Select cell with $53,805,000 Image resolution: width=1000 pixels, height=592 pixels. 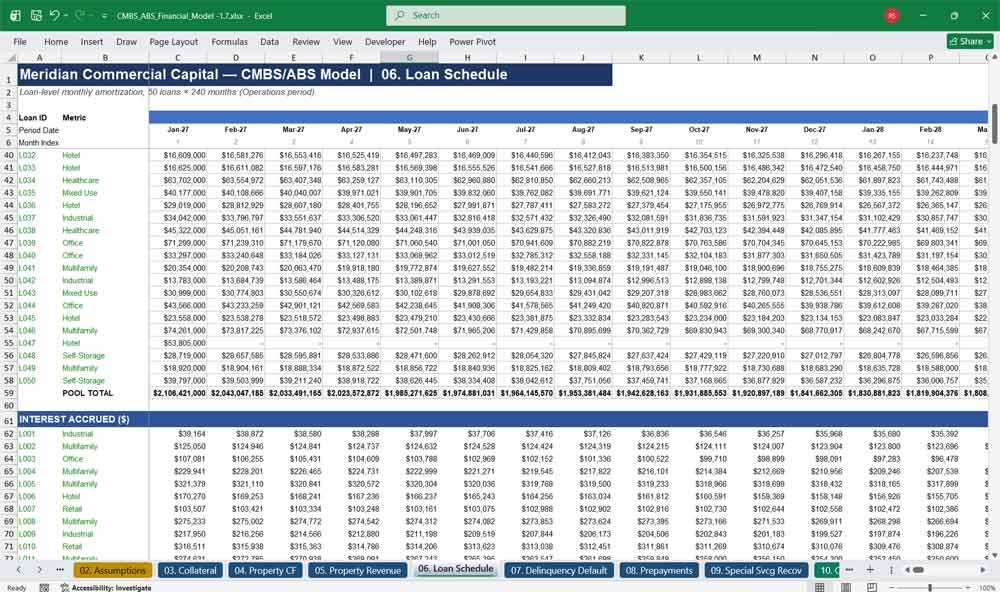pyautogui.click(x=178, y=343)
